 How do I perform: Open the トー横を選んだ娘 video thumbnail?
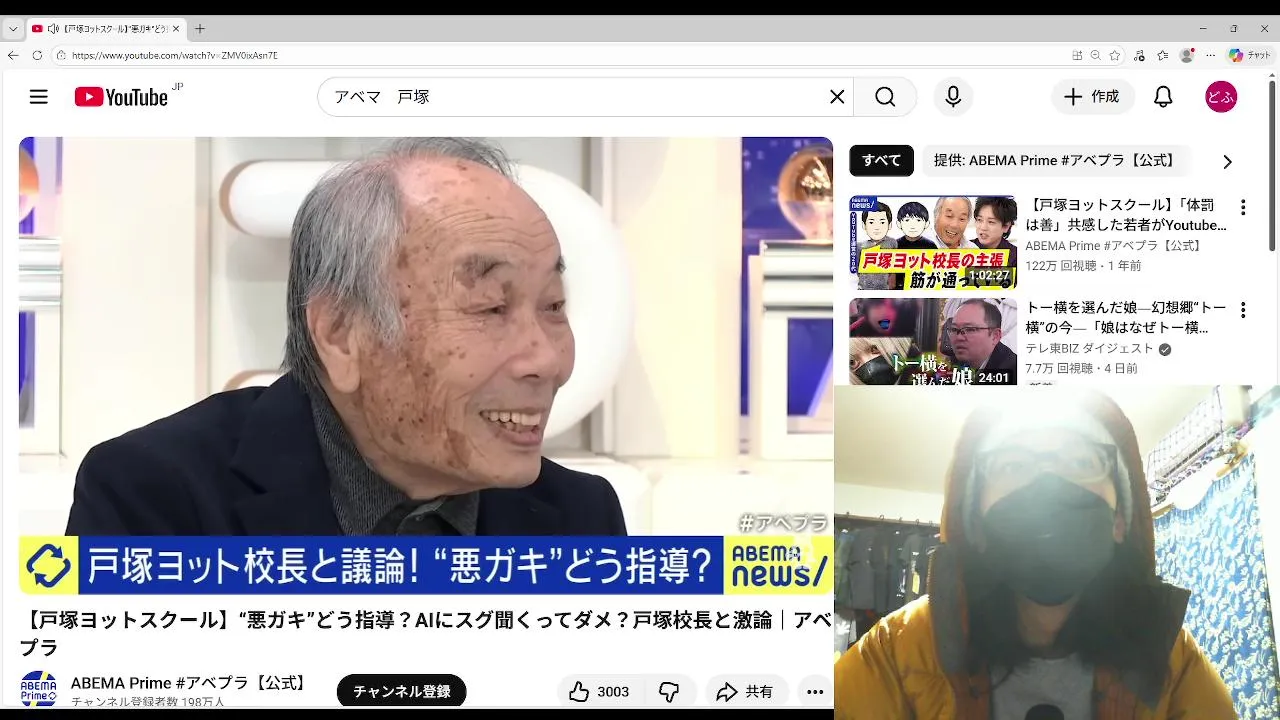coord(933,341)
